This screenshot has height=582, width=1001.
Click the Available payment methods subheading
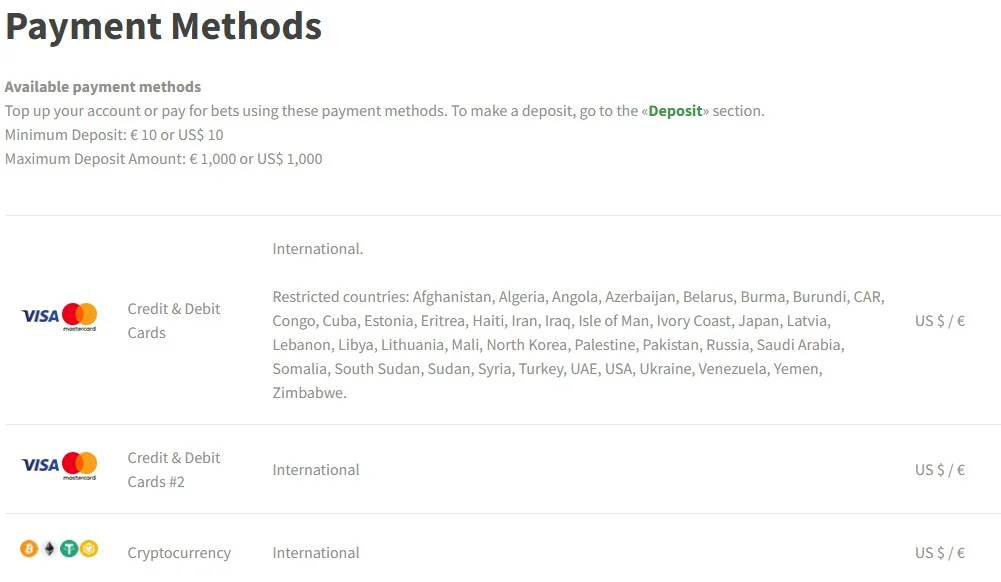tap(103, 87)
